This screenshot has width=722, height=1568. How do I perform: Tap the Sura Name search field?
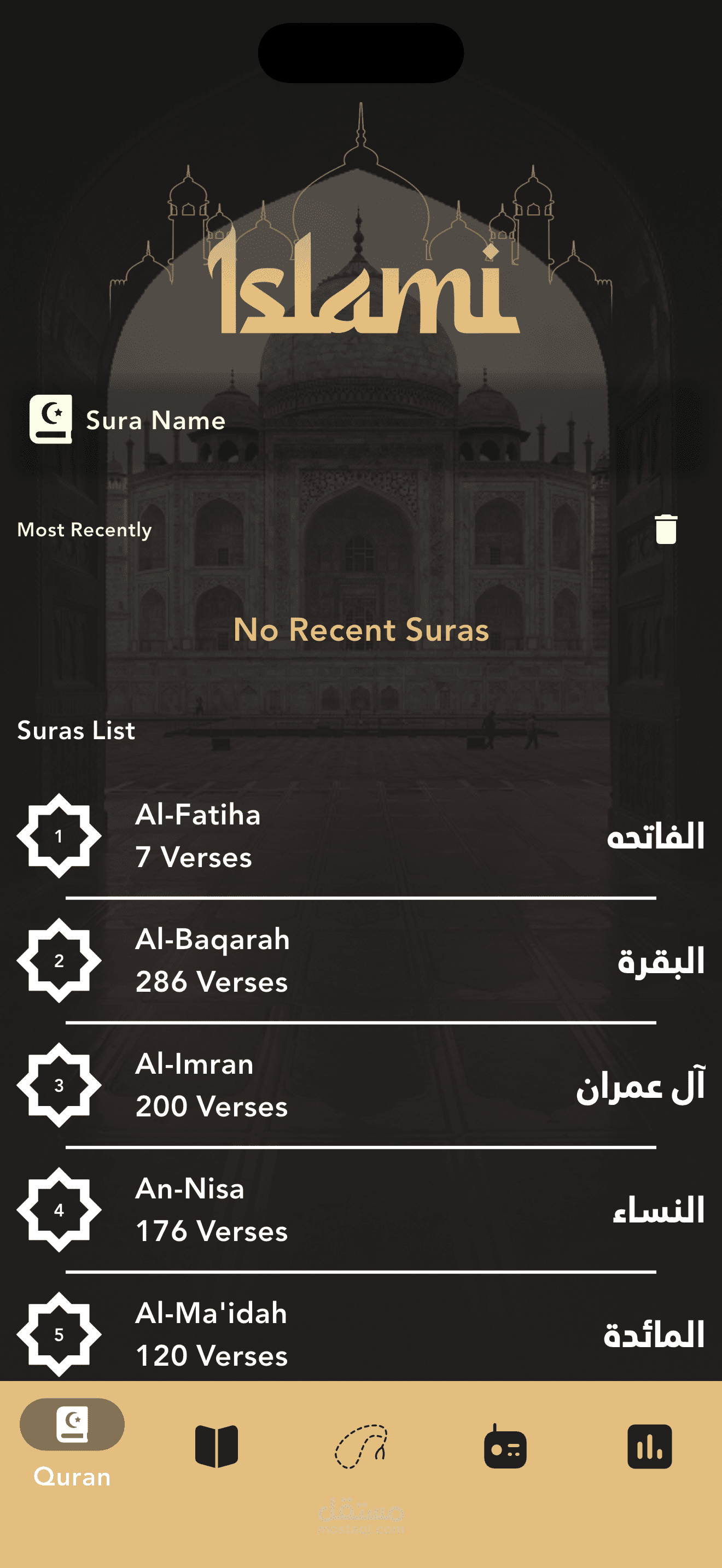coord(156,419)
